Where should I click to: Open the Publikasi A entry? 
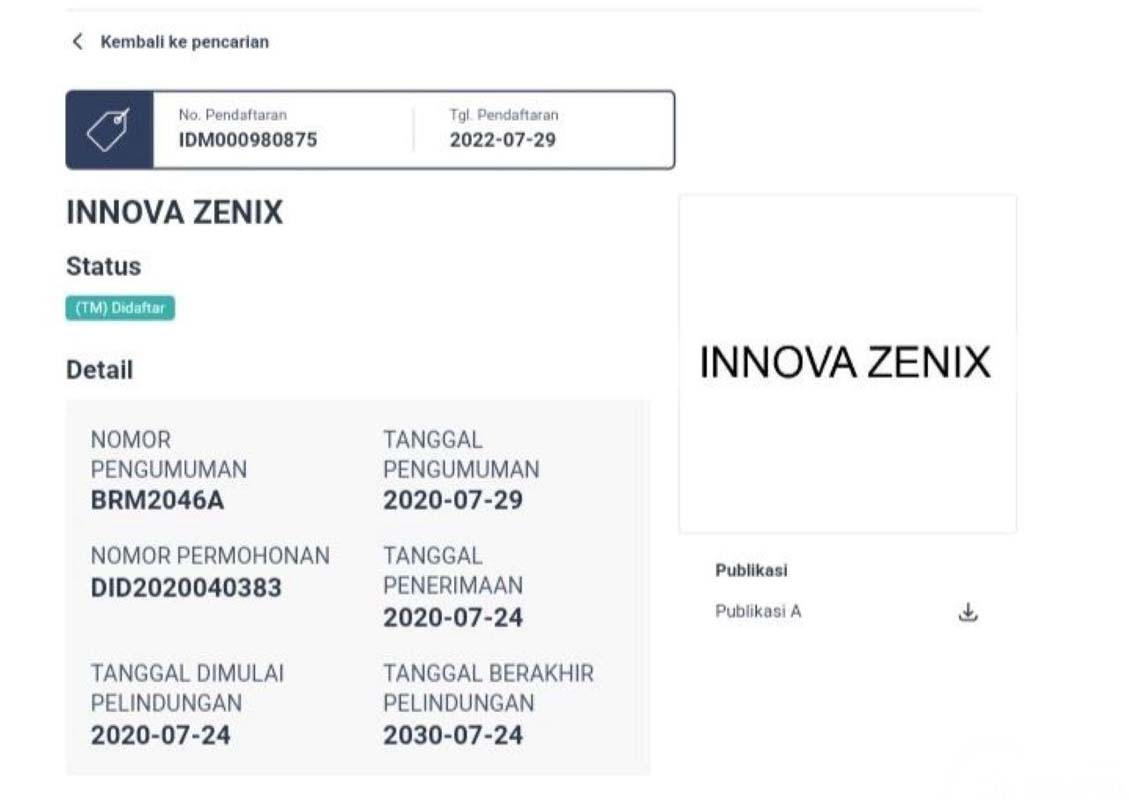pyautogui.click(x=758, y=612)
